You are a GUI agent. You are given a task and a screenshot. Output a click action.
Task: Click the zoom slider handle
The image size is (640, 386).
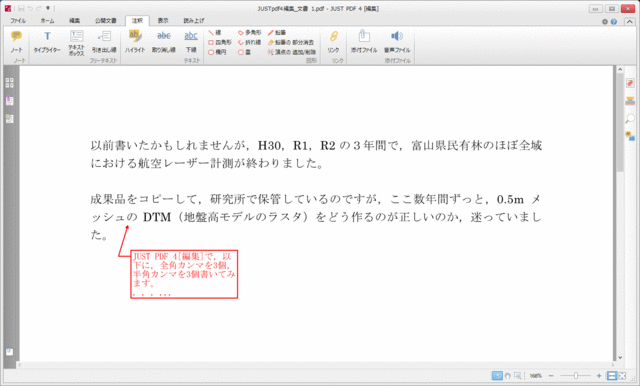coord(576,376)
